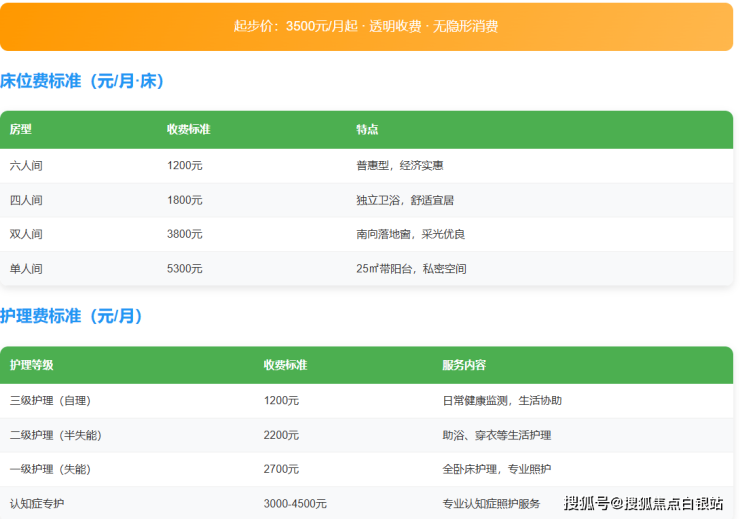Click the 服务内容 column header

464,365
